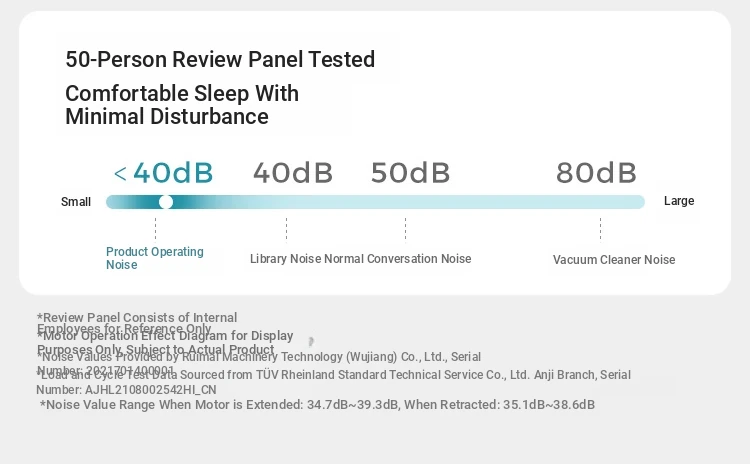The image size is (750, 464).
Task: Click 'Comfortable Sleep With Minimal Disturbance' heading
Action: click(182, 105)
